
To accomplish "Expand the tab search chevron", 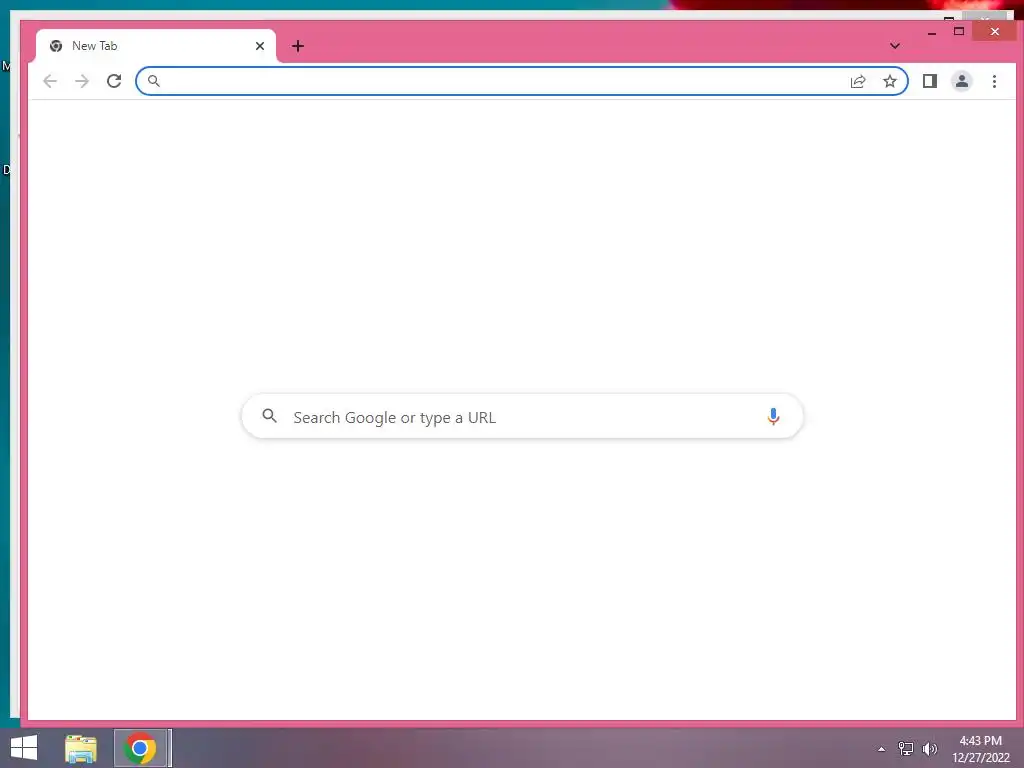I will pyautogui.click(x=895, y=46).
